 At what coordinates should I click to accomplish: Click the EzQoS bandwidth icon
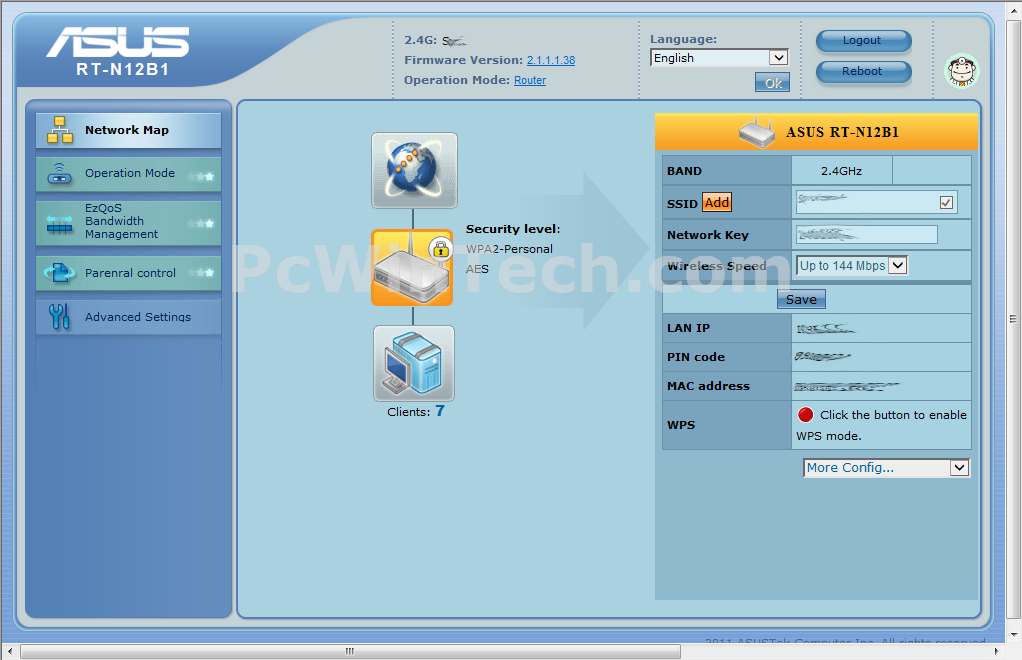tap(59, 223)
